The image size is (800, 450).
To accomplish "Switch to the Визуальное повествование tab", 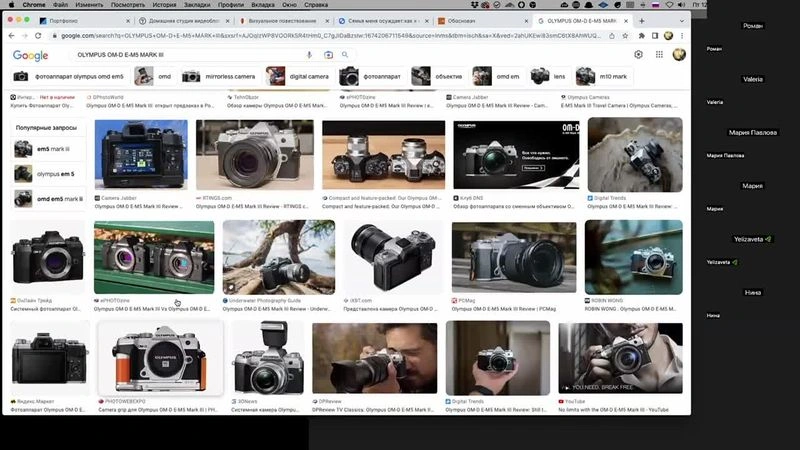I will click(282, 21).
